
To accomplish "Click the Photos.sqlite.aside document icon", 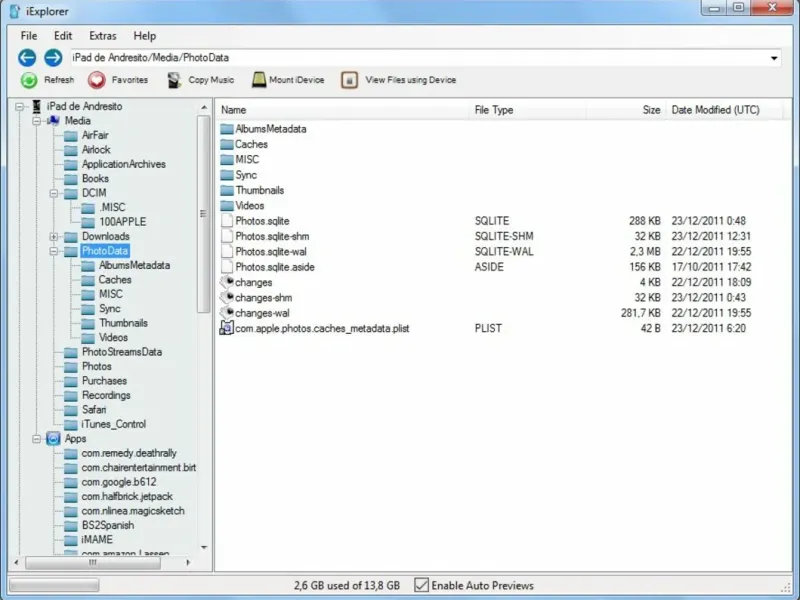I will click(x=227, y=267).
